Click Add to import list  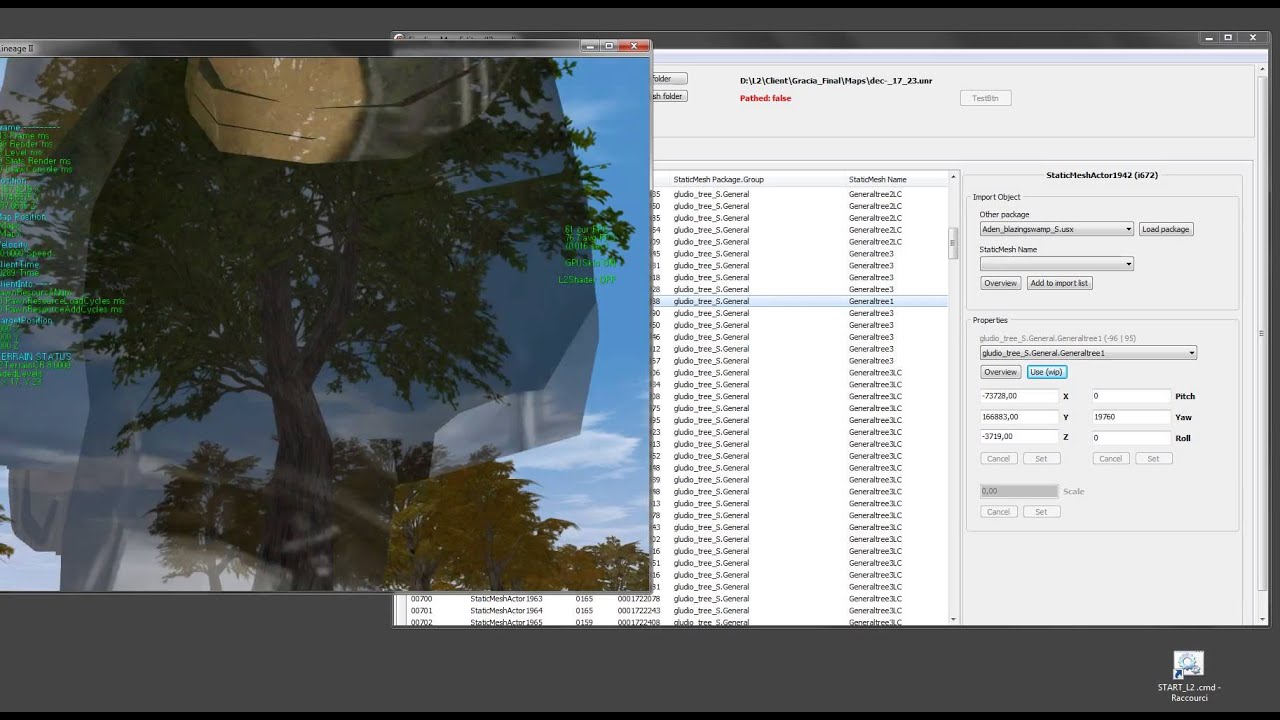click(x=1059, y=283)
